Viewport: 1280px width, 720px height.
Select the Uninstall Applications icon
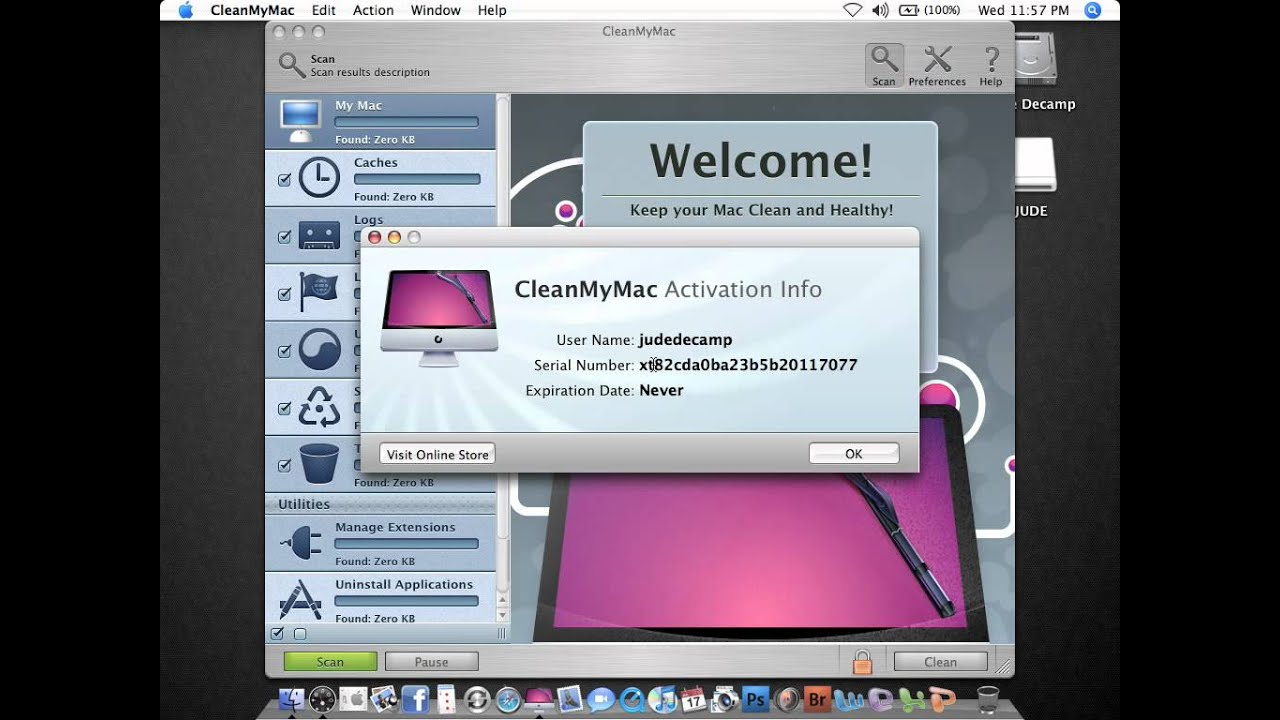point(300,600)
